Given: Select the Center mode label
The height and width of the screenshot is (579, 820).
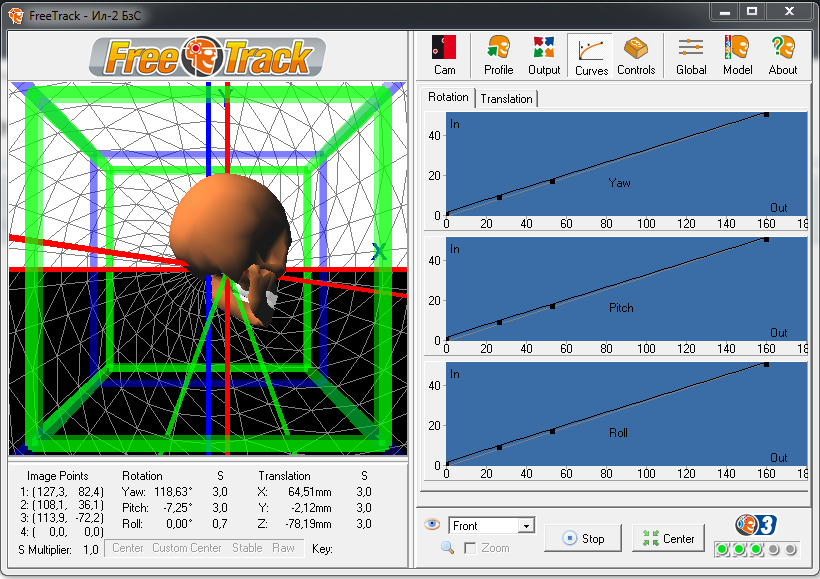Looking at the screenshot, I should [x=128, y=548].
